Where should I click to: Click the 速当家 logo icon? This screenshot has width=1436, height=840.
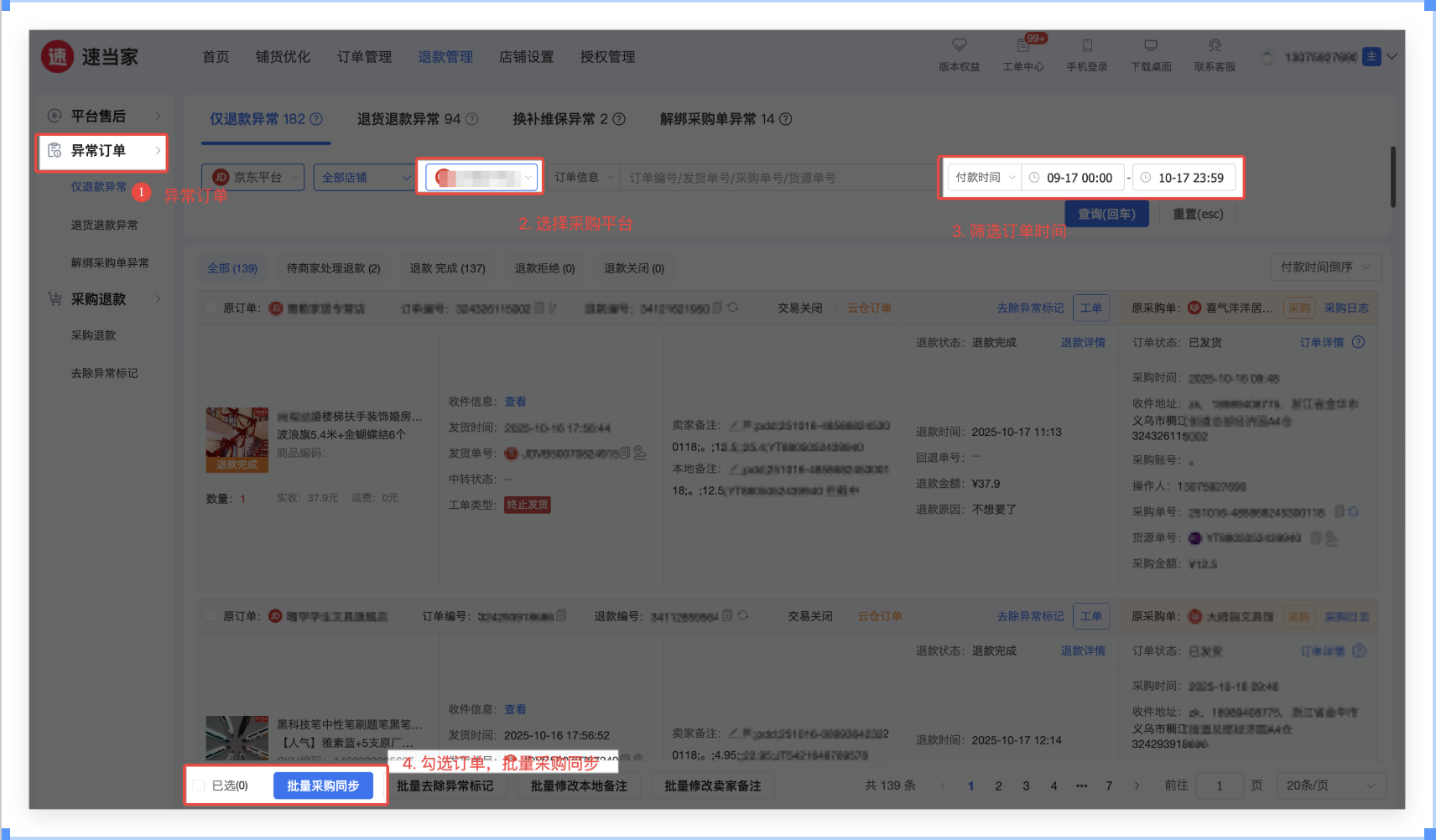click(x=57, y=57)
